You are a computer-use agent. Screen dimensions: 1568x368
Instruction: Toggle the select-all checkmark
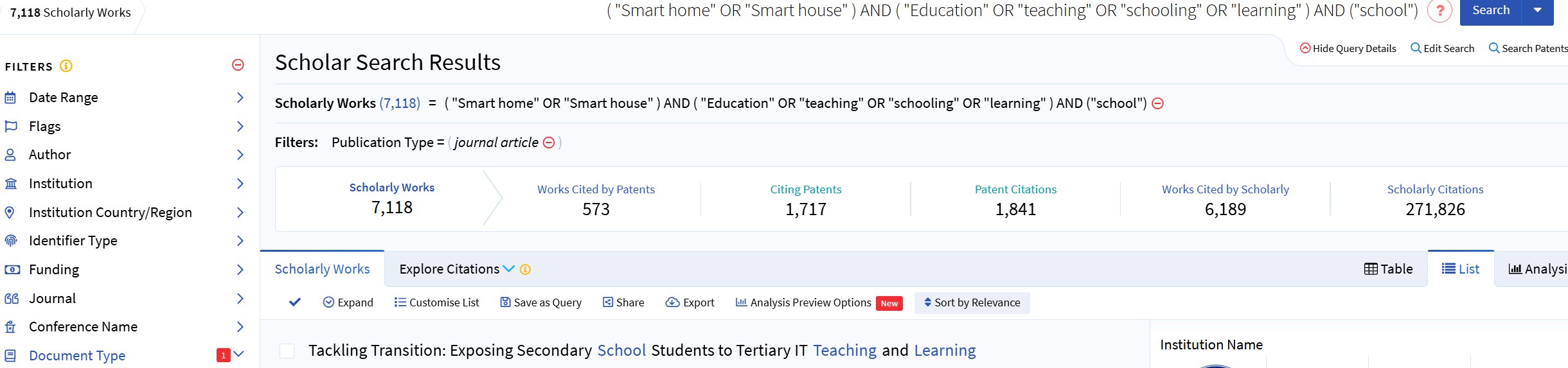pyautogui.click(x=295, y=302)
